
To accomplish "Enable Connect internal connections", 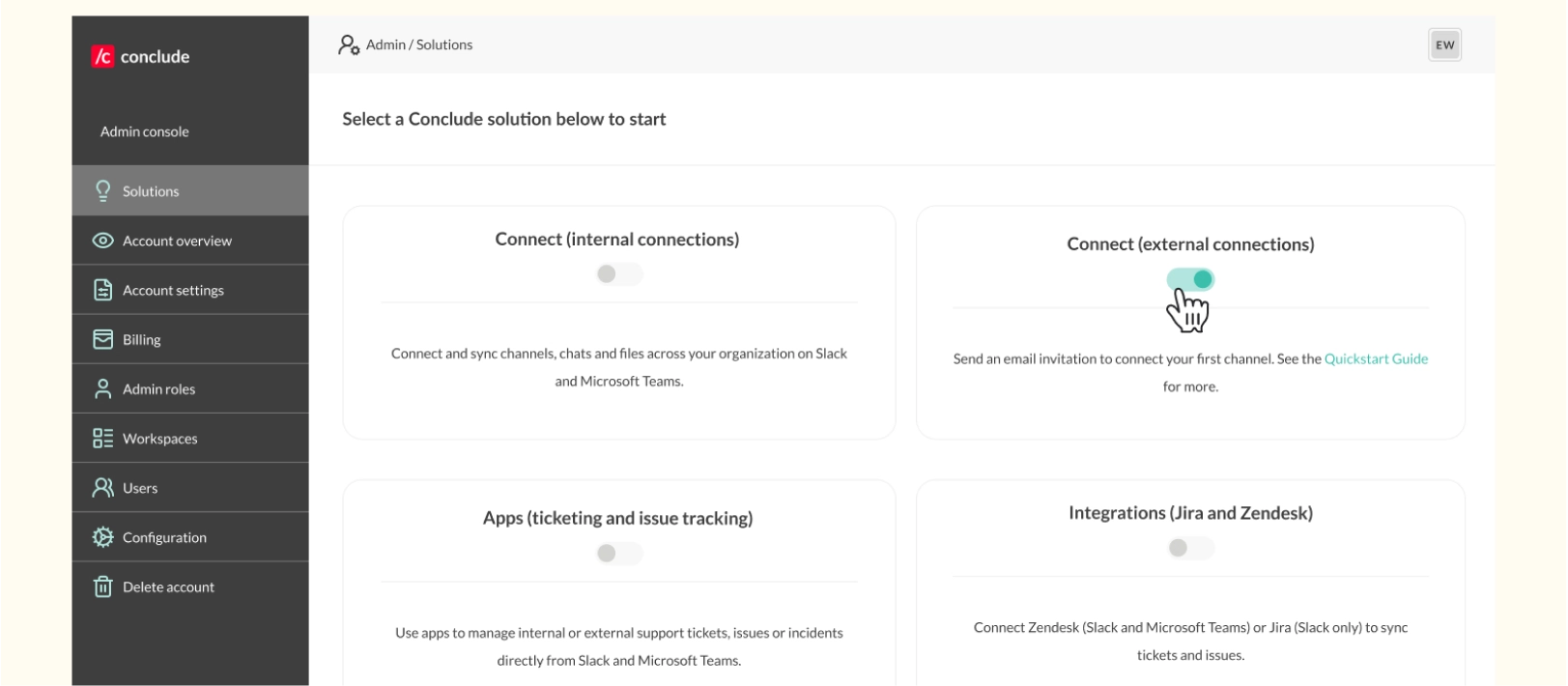I will point(619,273).
